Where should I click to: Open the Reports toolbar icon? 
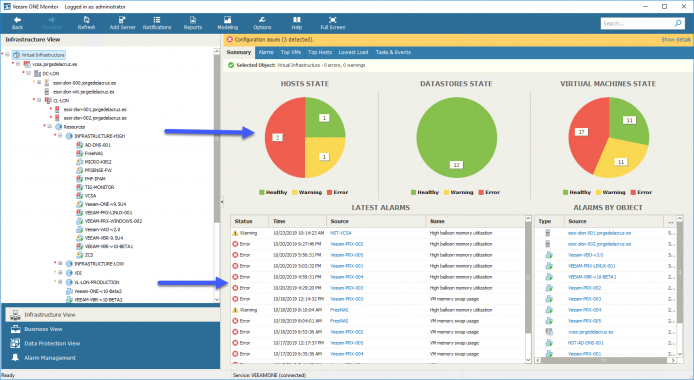coord(193,20)
